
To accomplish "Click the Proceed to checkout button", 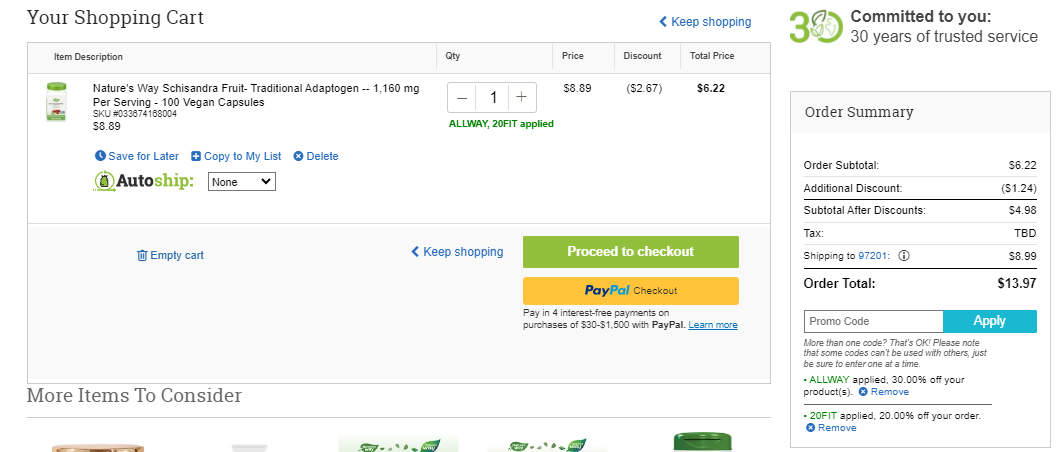I will point(631,252).
